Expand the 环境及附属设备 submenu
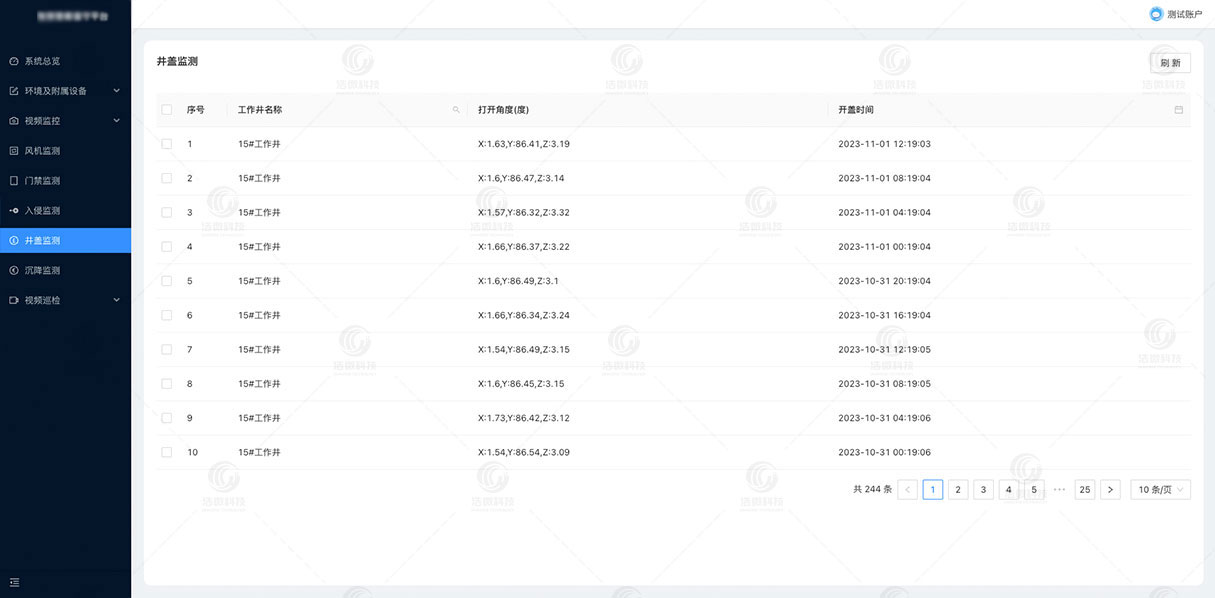 click(x=116, y=91)
